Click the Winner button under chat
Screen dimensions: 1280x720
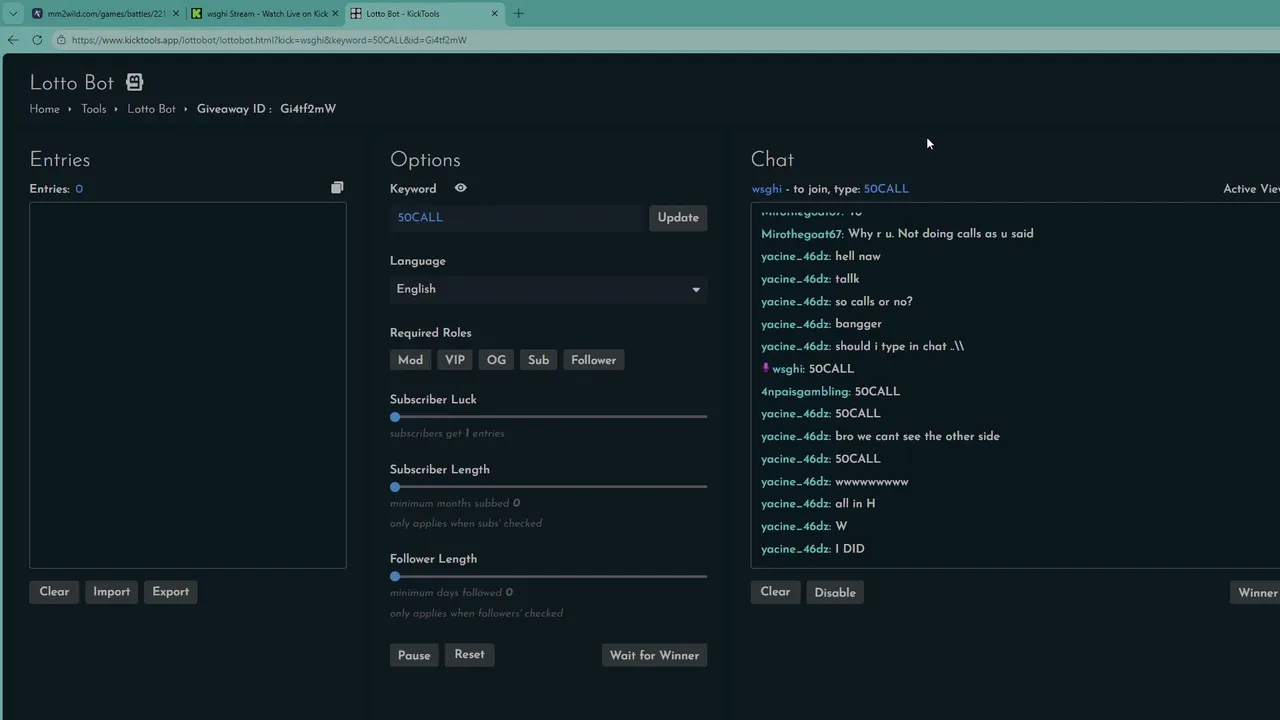point(1256,593)
